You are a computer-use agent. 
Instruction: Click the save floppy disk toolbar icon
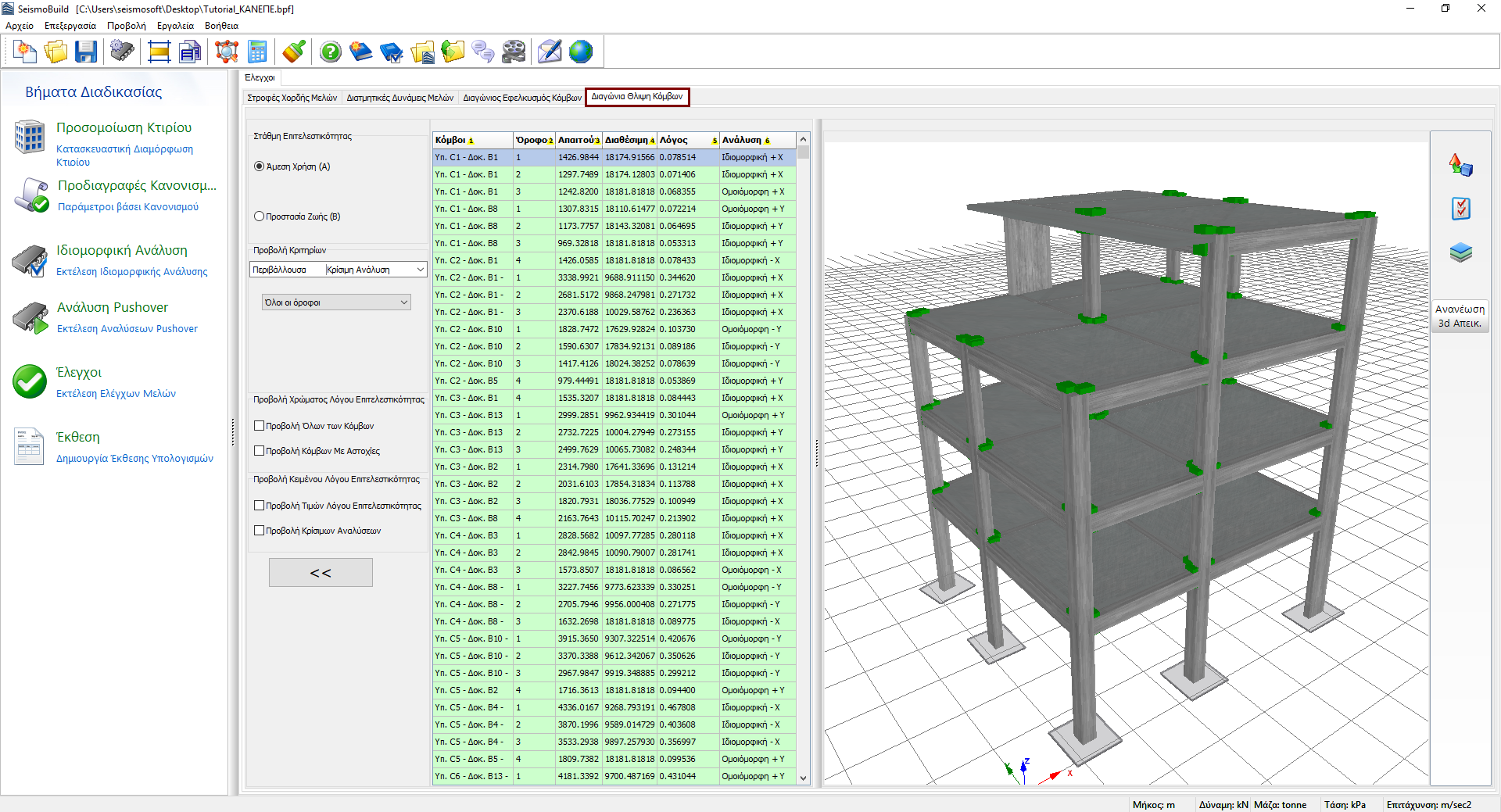click(86, 52)
